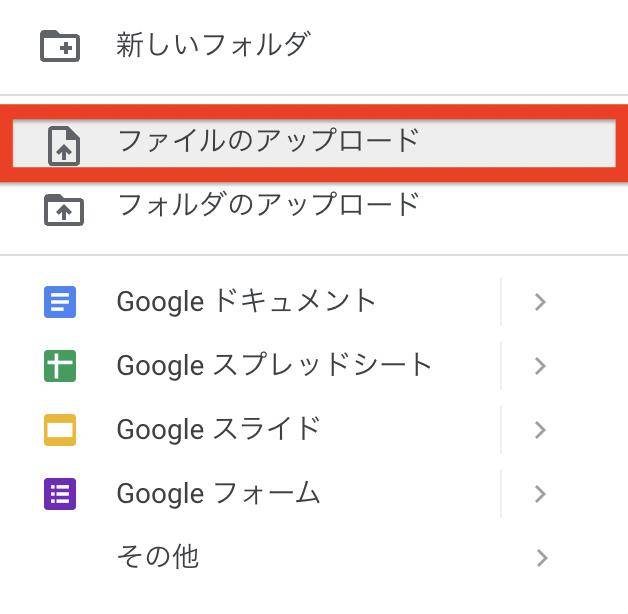
Task: Create a new Google ドキュメント
Action: coord(246,302)
